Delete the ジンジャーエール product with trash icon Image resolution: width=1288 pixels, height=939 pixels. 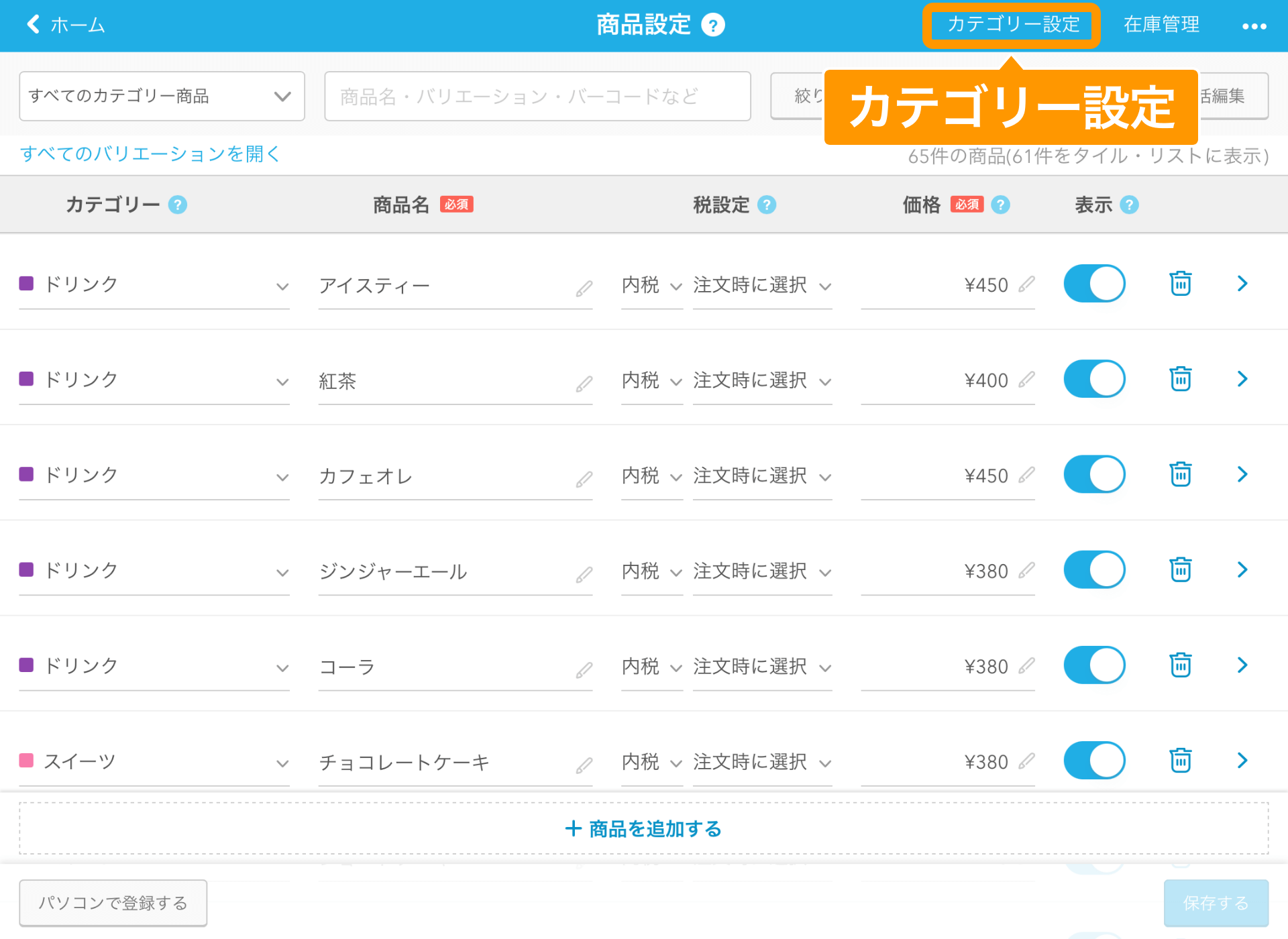[1180, 569]
